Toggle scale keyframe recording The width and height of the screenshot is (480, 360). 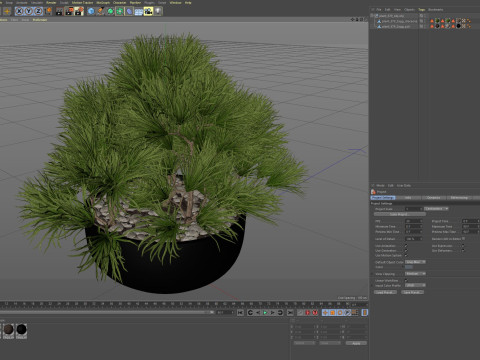coord(332,312)
